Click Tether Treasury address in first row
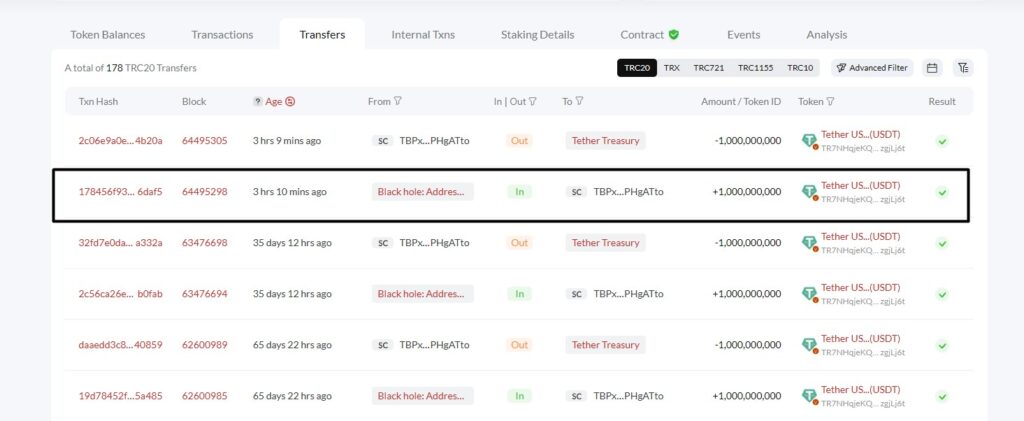The width and height of the screenshot is (1024, 421). [x=605, y=141]
